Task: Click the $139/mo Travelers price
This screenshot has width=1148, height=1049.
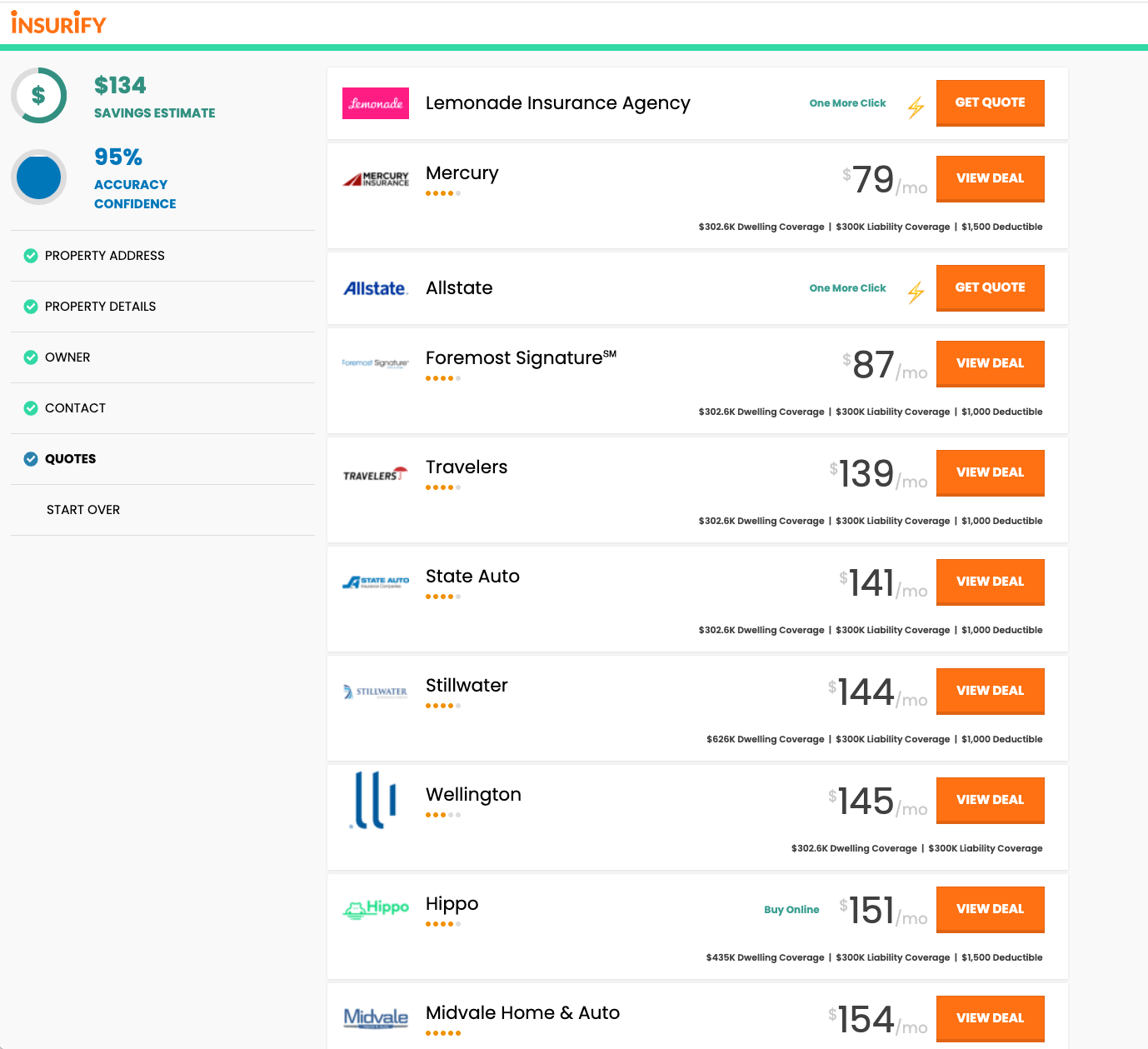Action: click(x=878, y=474)
